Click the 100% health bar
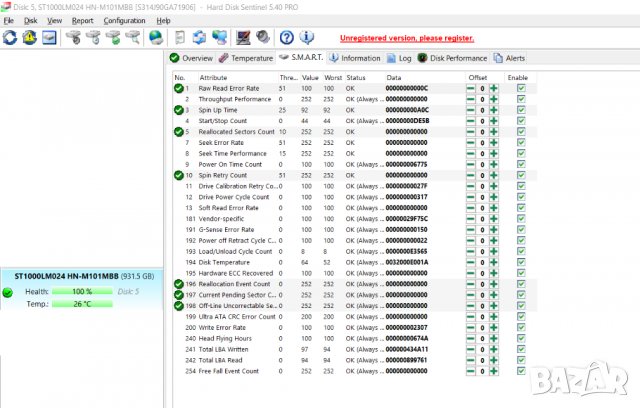Screen dimensions: 640x408 coord(80,291)
